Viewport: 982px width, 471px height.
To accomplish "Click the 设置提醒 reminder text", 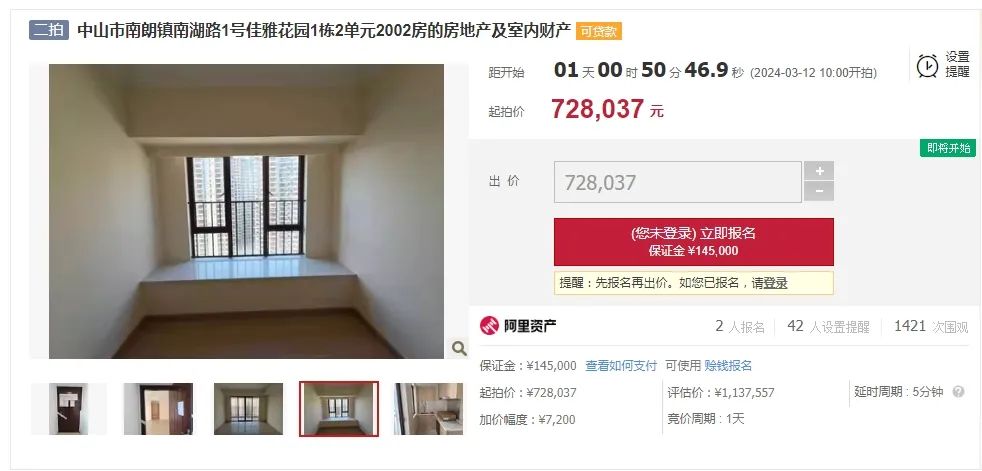I will [957, 64].
